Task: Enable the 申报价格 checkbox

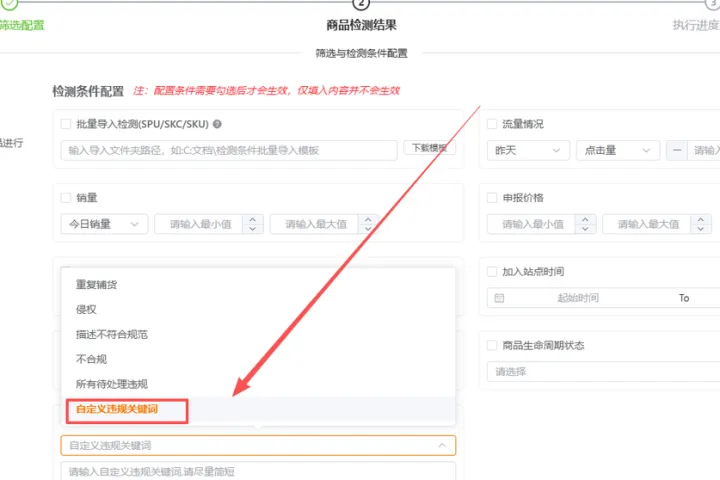Action: click(492, 198)
